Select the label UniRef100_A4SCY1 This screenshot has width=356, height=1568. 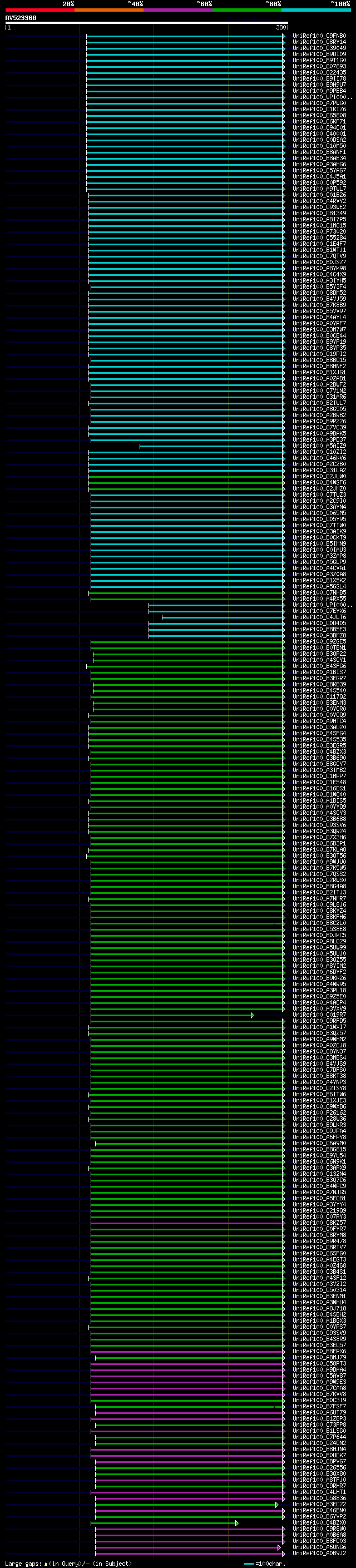319,660
